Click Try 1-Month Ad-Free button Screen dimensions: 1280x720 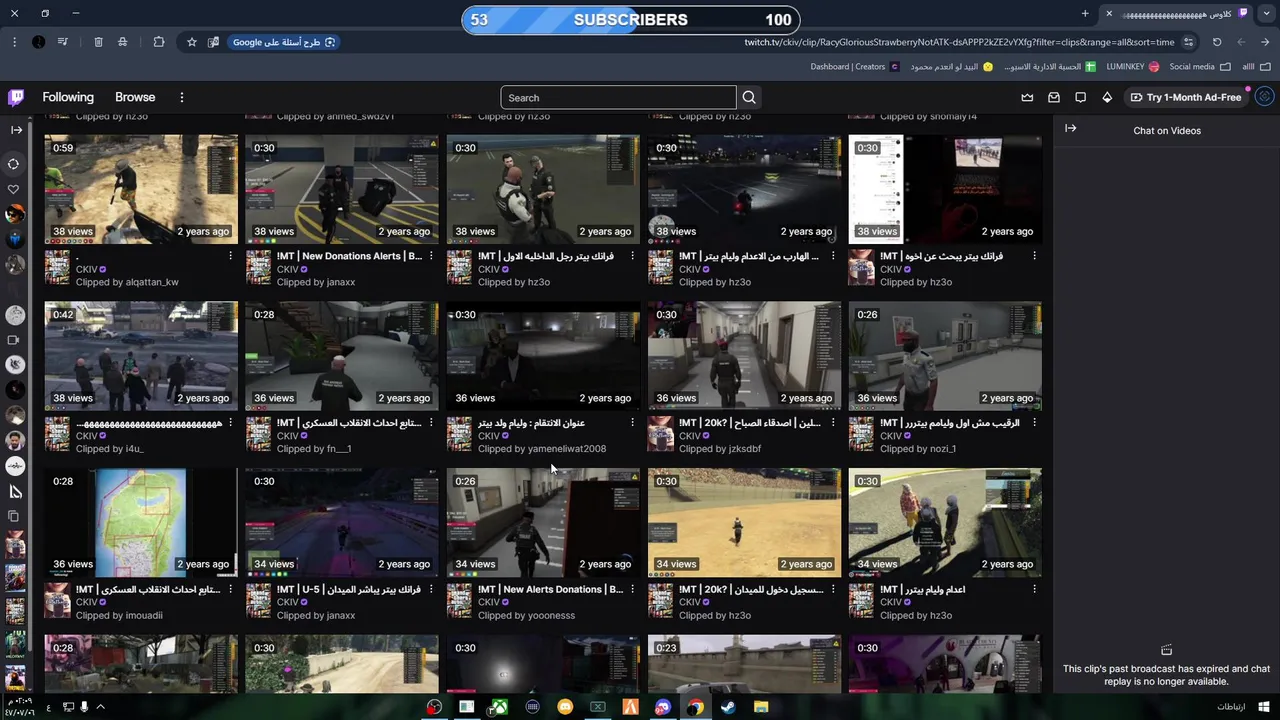1186,97
